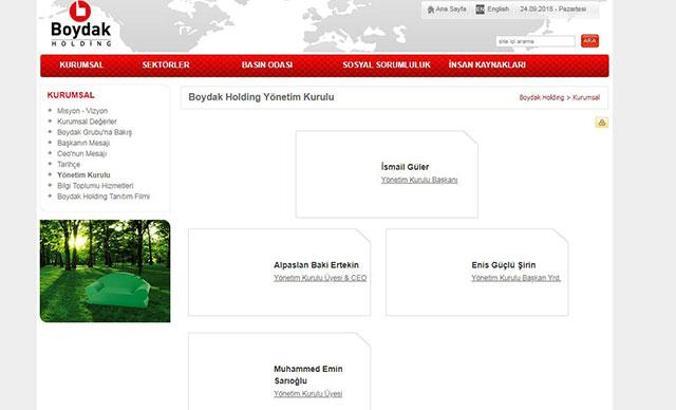Open Boydak Holding Tanıtım Filmi link
The image size is (676, 410).
[103, 196]
